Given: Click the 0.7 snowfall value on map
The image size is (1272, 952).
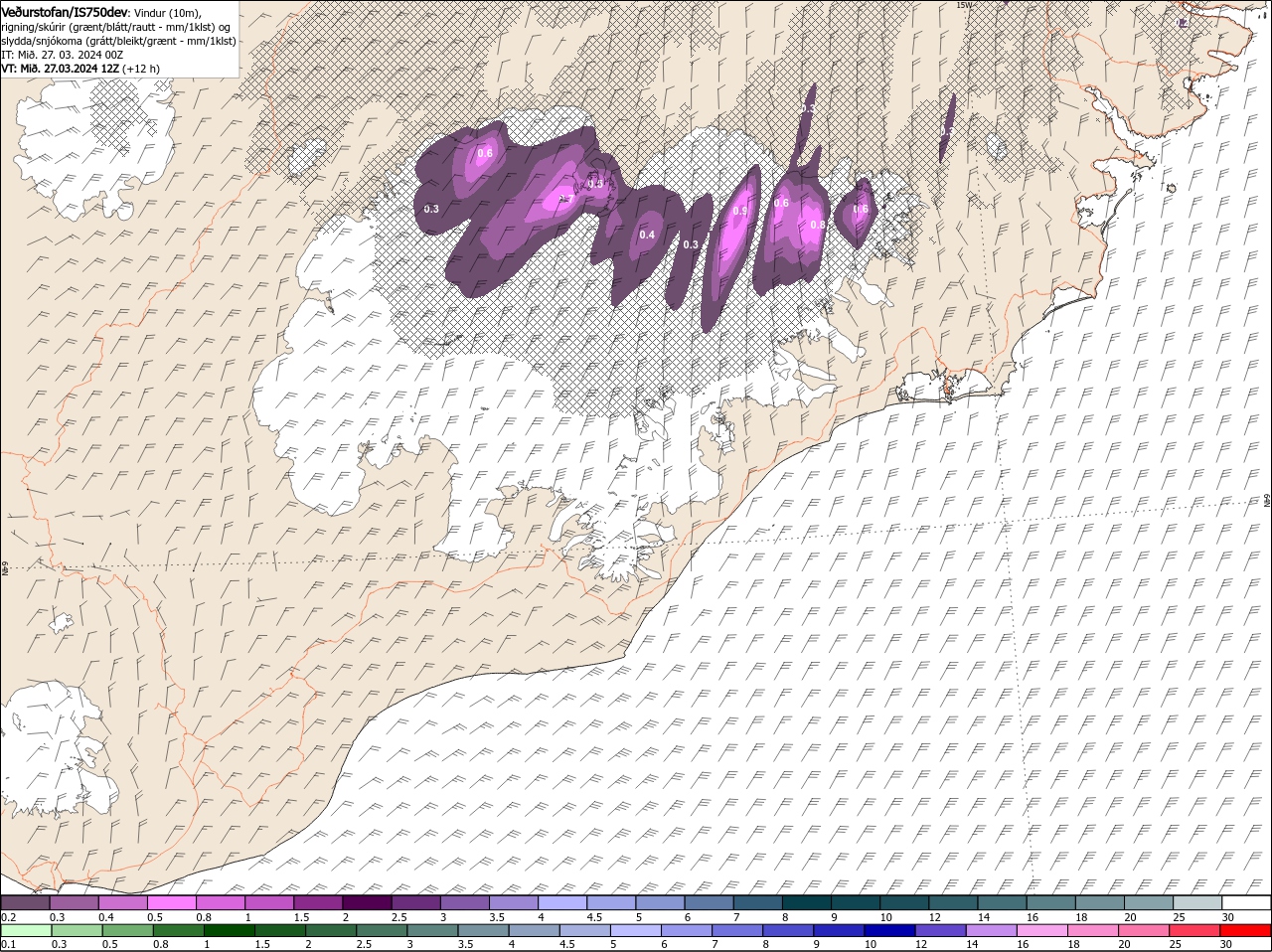Looking at the screenshot, I should [x=566, y=199].
